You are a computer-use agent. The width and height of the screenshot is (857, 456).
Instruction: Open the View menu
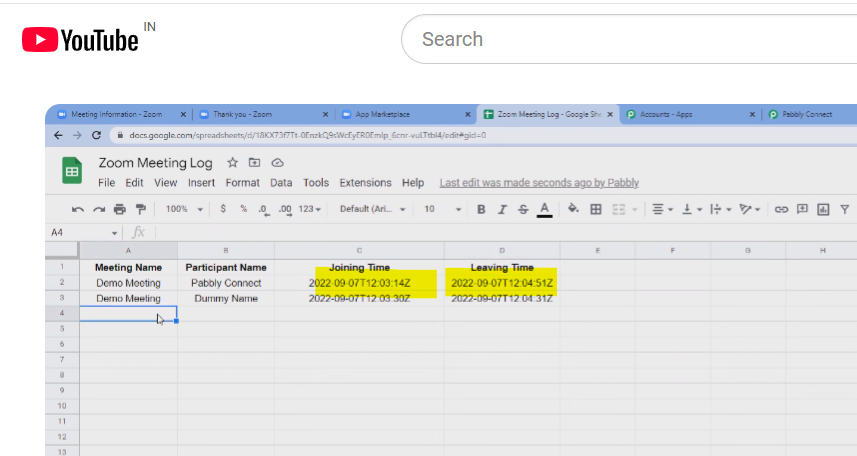[165, 183]
